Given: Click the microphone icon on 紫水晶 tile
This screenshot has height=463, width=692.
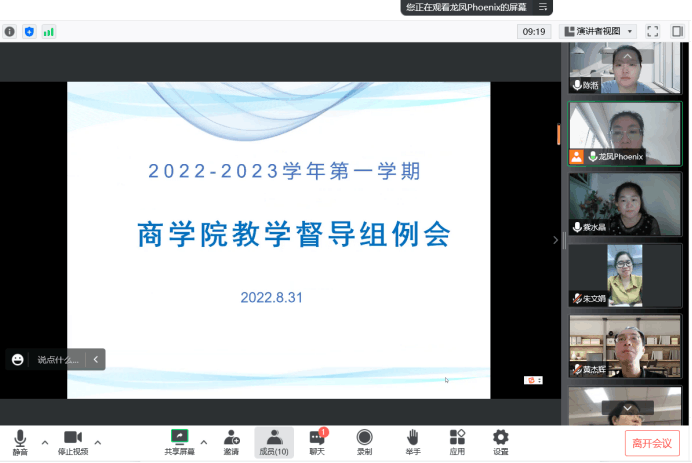Looking at the screenshot, I should click(x=577, y=227).
